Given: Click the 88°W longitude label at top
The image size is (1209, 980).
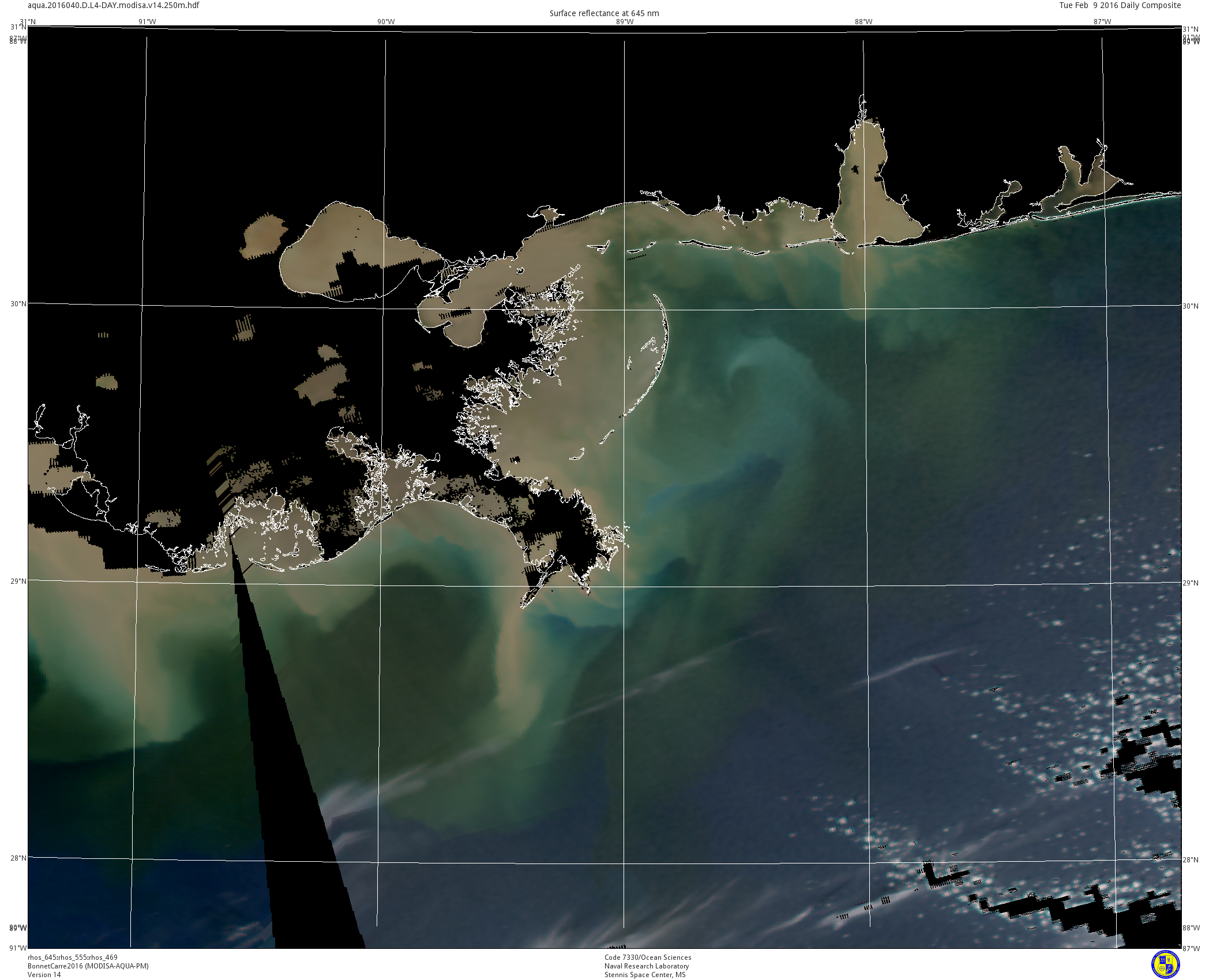Looking at the screenshot, I should pyautogui.click(x=863, y=22).
